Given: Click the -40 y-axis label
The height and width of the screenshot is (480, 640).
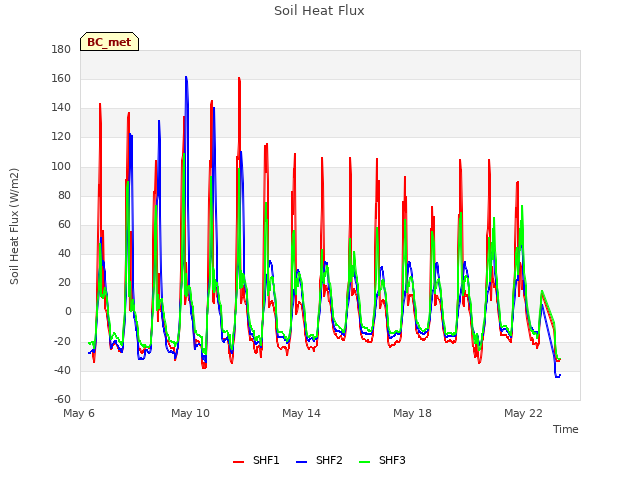Looking at the screenshot, I should point(62,371).
